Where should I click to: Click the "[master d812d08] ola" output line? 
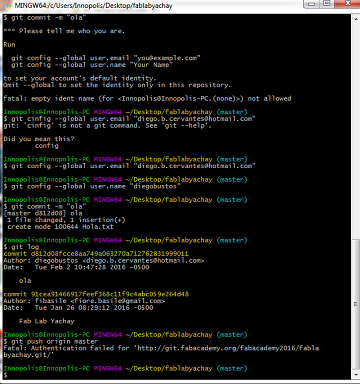(x=43, y=213)
